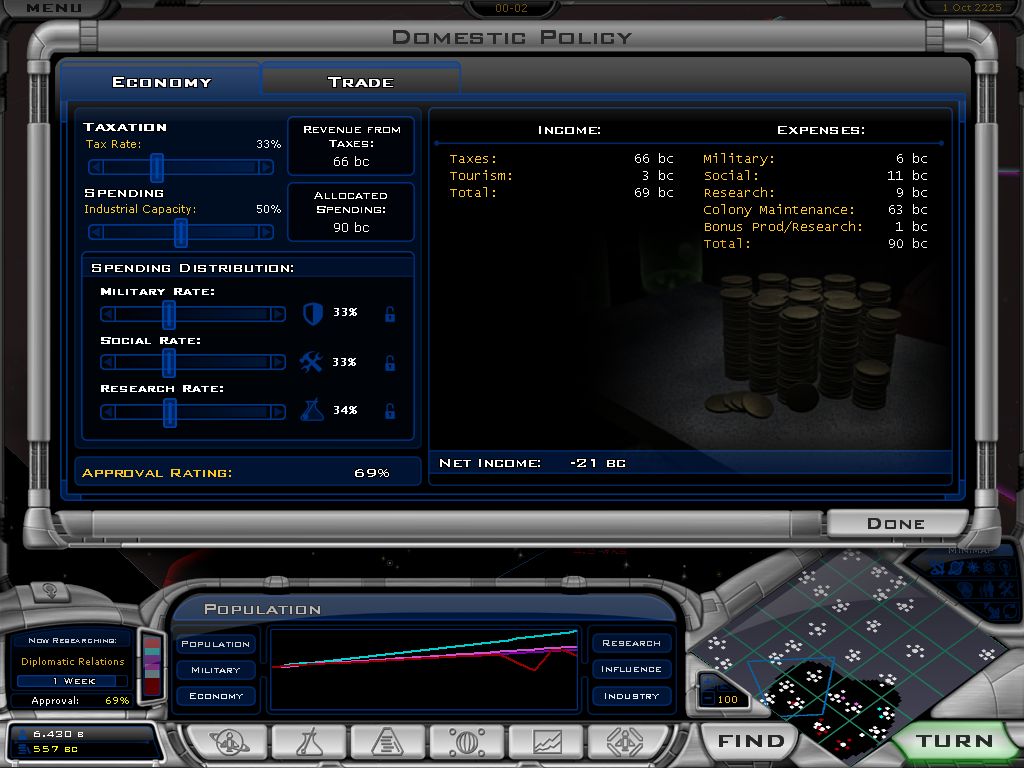Close Domestic Policy with the Done button

(896, 523)
